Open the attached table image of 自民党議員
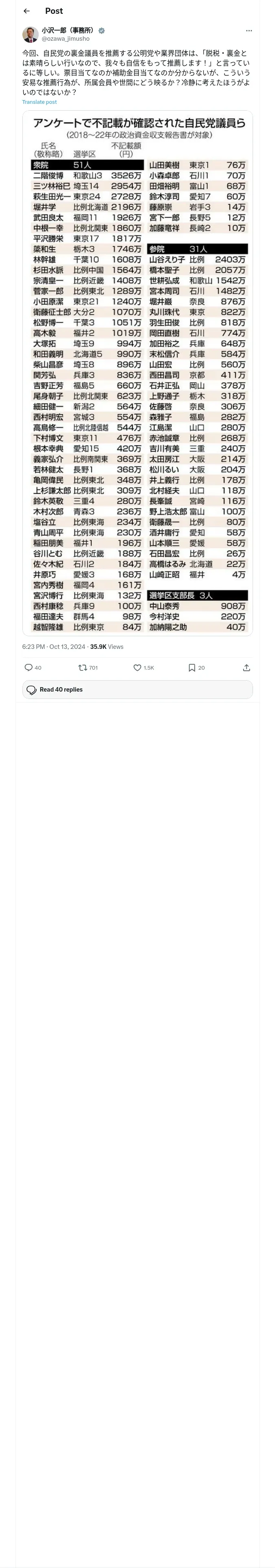Screen dimensions: 275x1568 click(137, 373)
